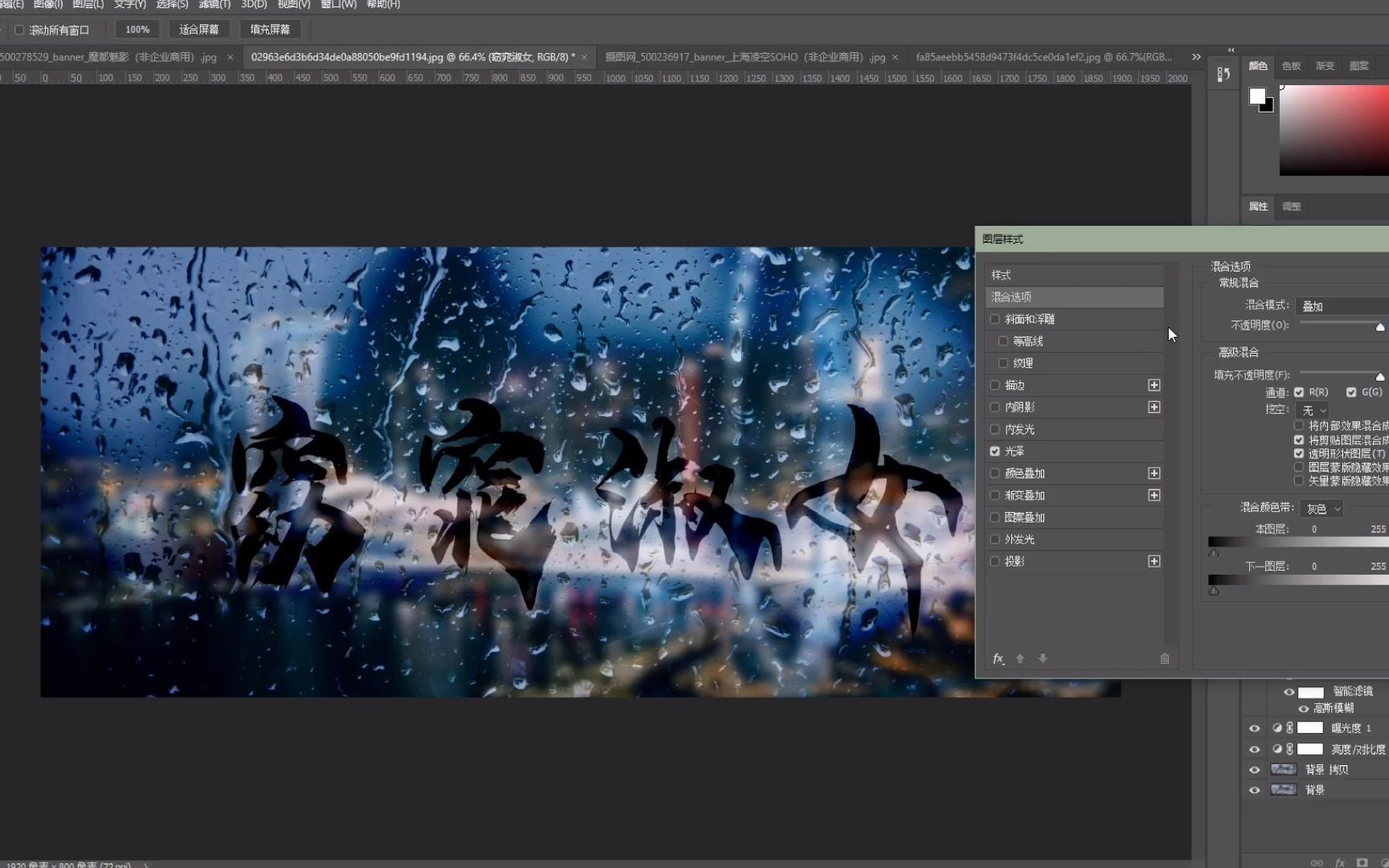1389x868 pixels.
Task: Add another 内阴影 effect with its plus icon
Action: click(x=1154, y=407)
